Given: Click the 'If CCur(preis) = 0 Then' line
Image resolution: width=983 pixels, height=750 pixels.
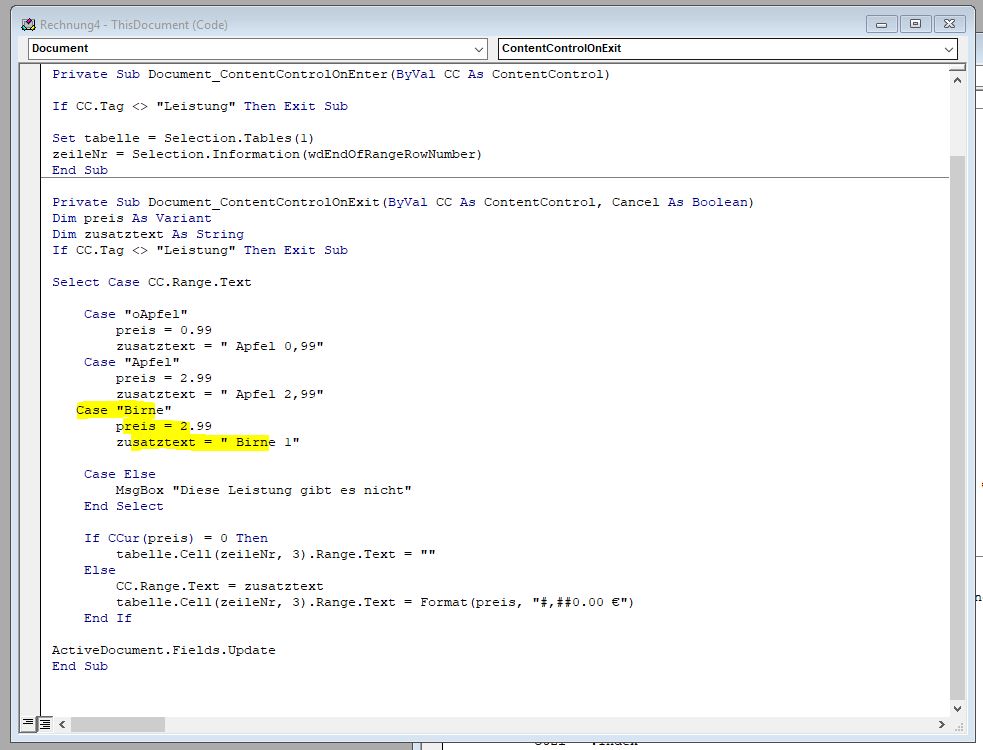Looking at the screenshot, I should [176, 538].
